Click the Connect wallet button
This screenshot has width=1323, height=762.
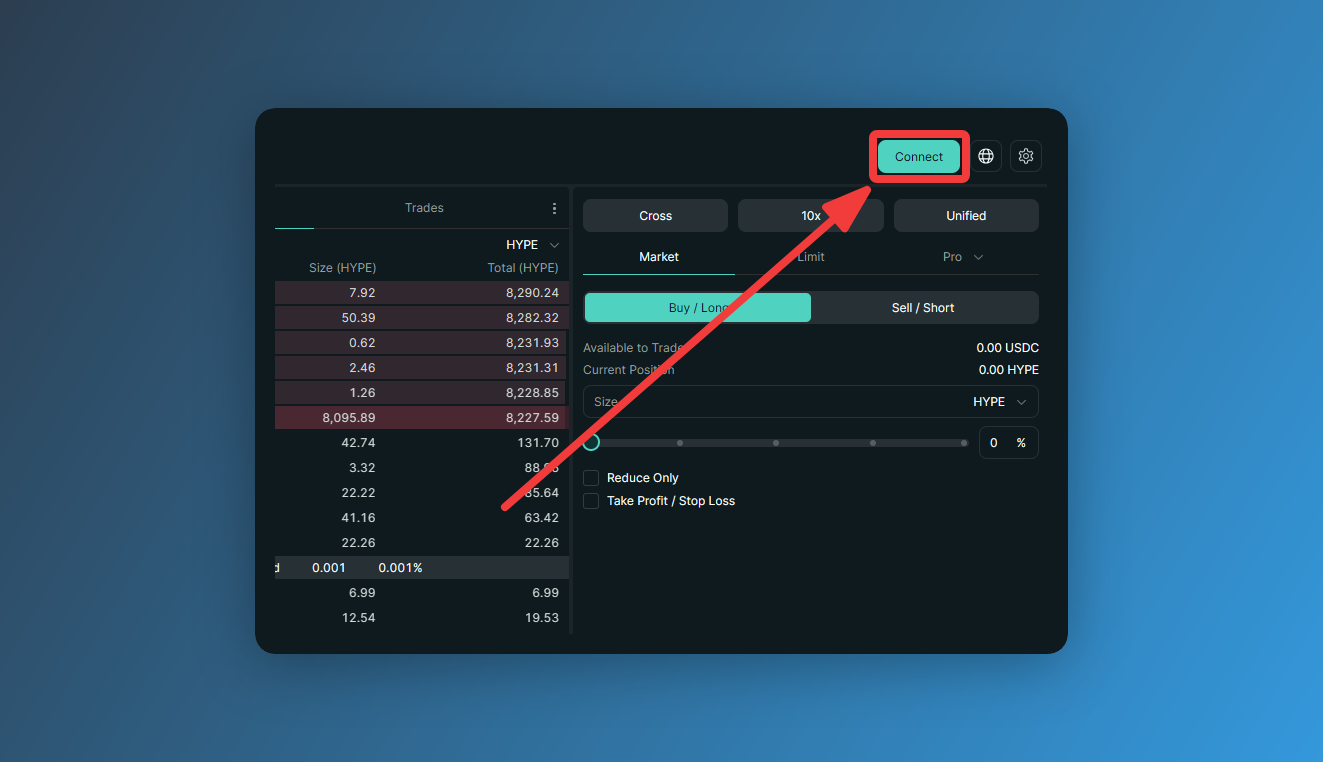[x=918, y=157]
